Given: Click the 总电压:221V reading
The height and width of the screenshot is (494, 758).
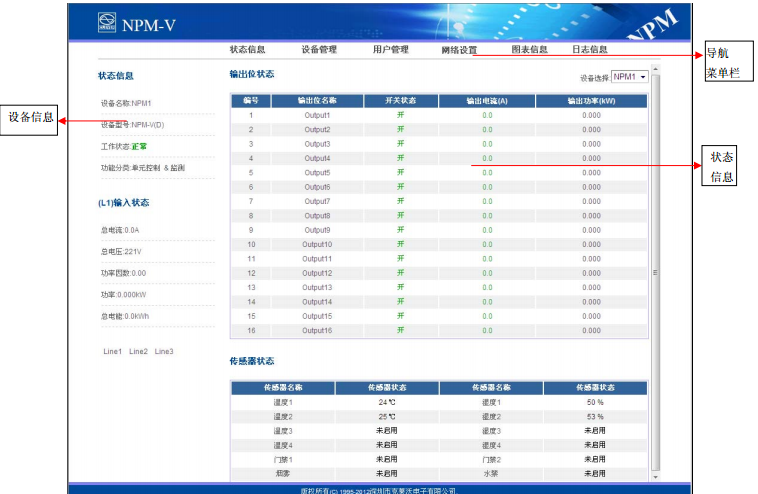Looking at the screenshot, I should pos(121,252).
